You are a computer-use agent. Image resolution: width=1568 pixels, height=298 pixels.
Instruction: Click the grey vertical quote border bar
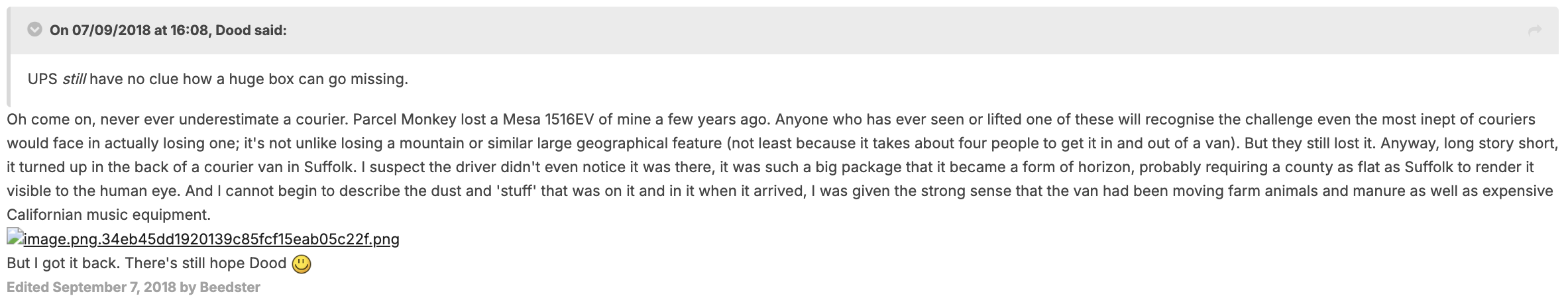coord(9,56)
